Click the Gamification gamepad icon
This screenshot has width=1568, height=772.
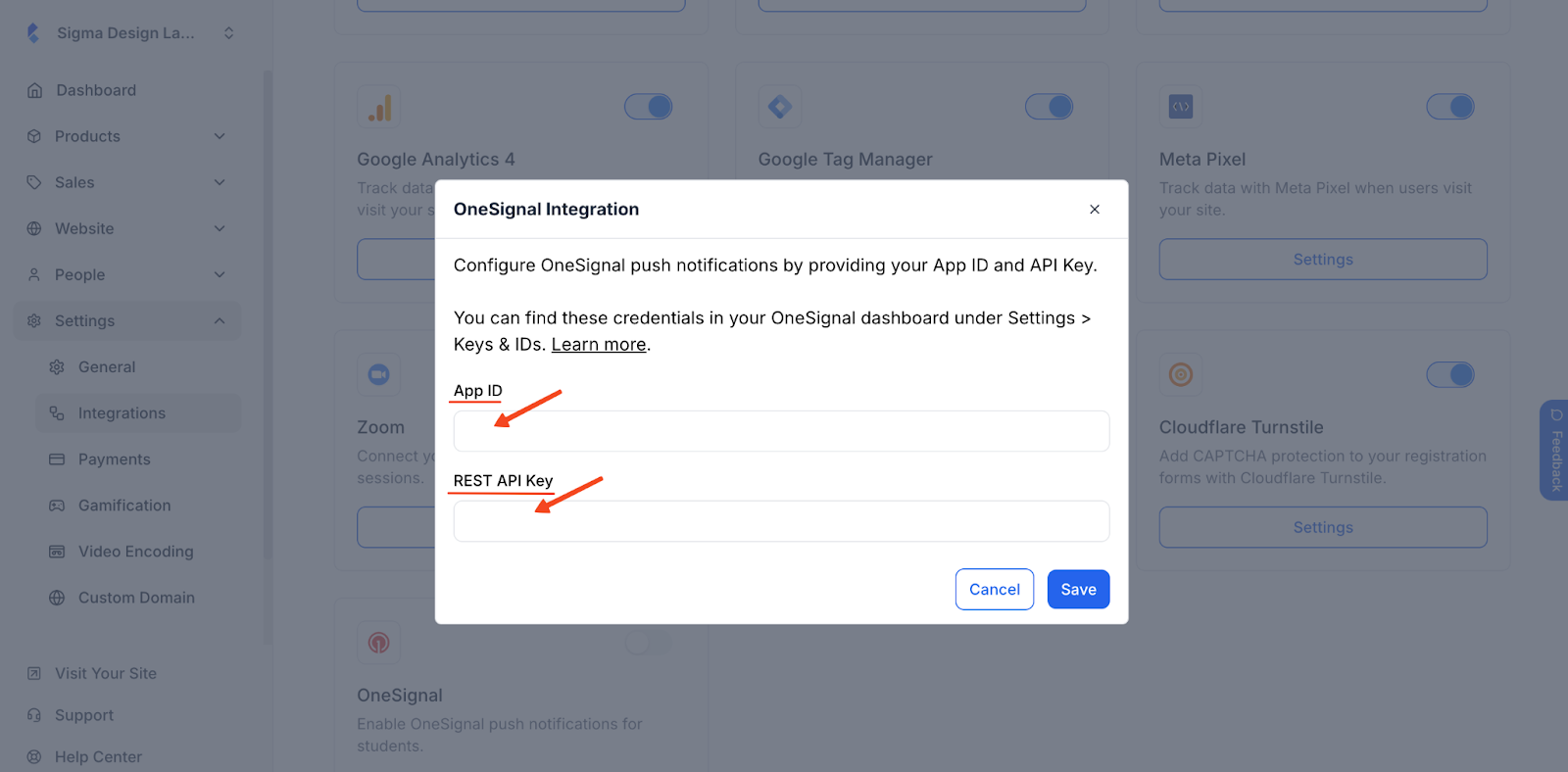tap(56, 505)
